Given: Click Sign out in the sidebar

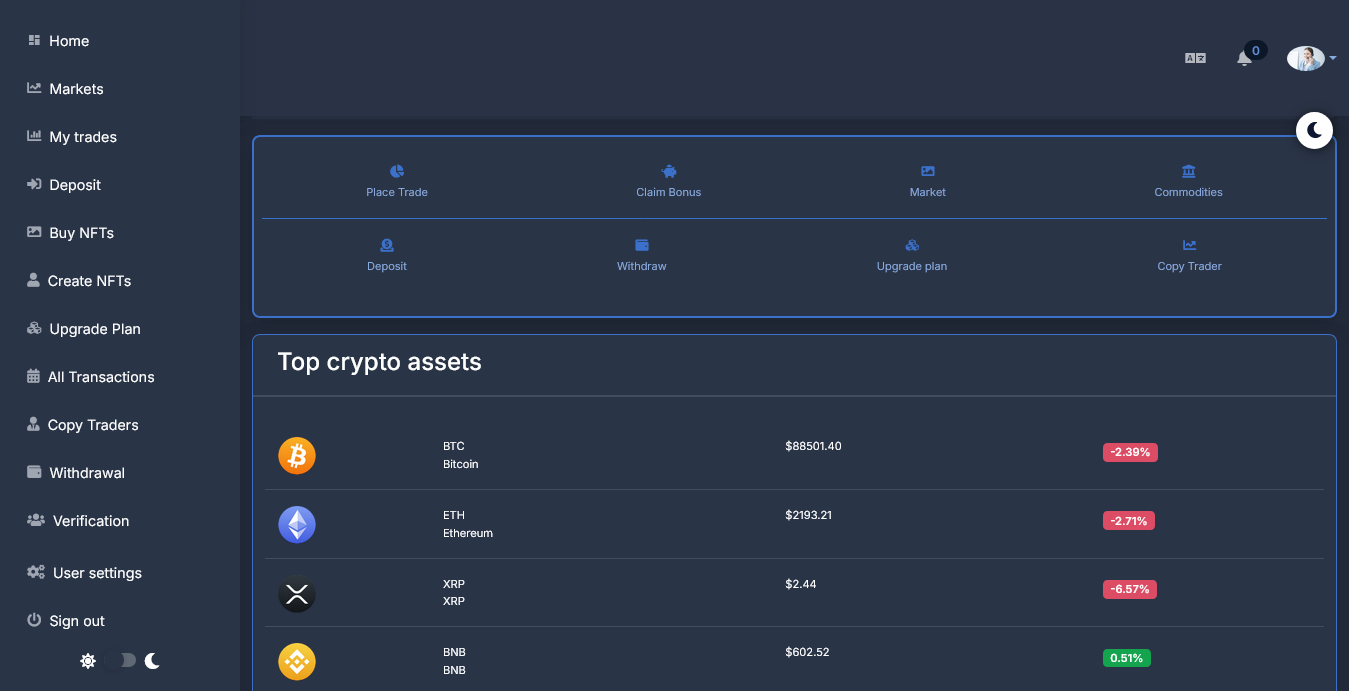Looking at the screenshot, I should pyautogui.click(x=76, y=621).
